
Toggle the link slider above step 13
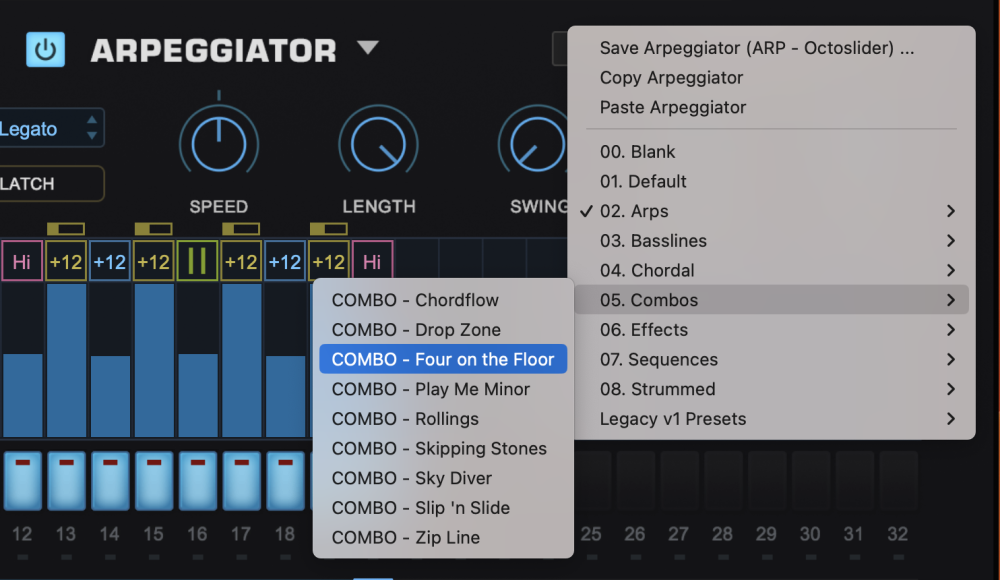pyautogui.click(x=66, y=228)
